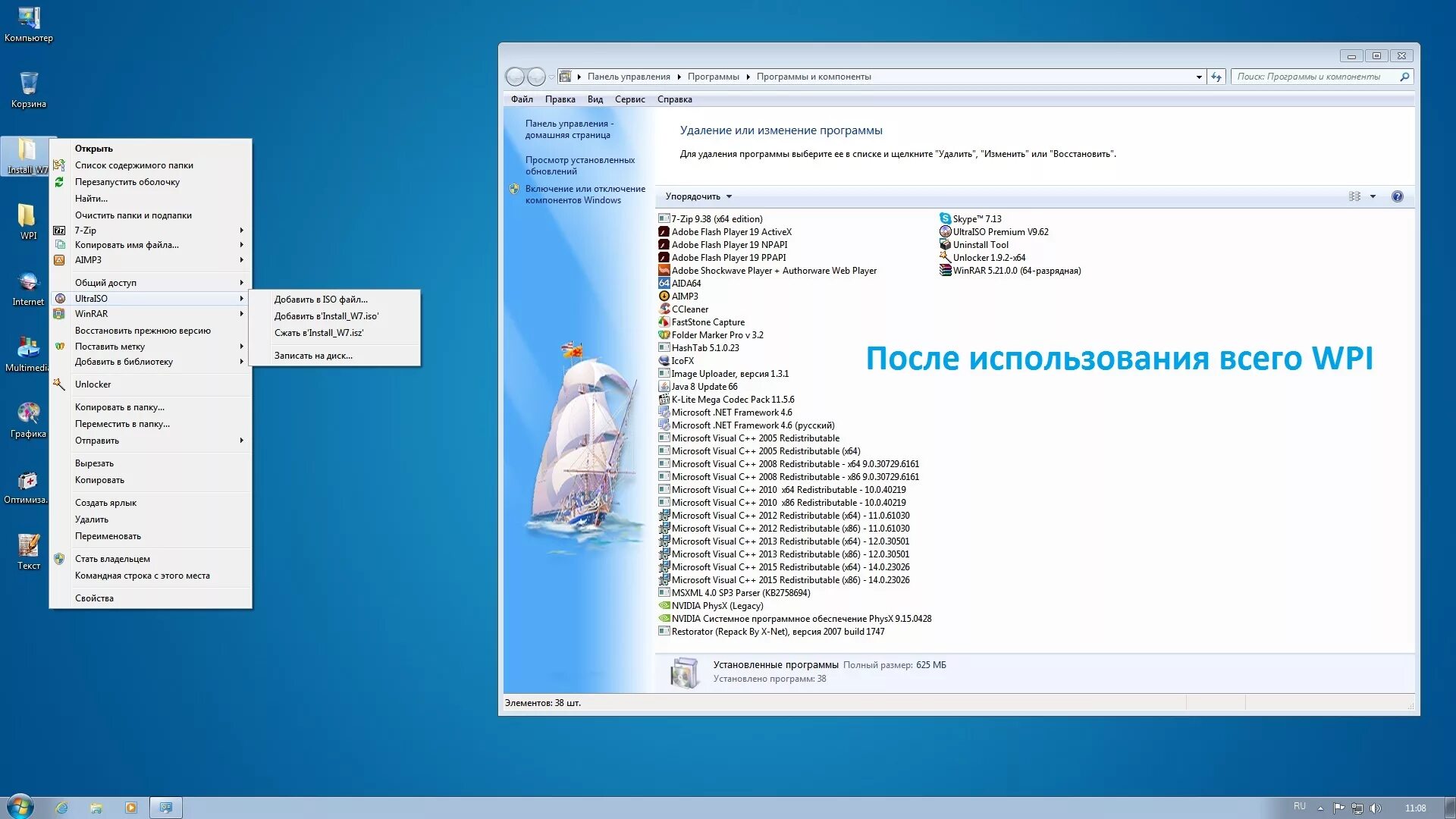The height and width of the screenshot is (819, 1456).
Task: Expand the 7-Zip submenu arrow
Action: coord(241,231)
